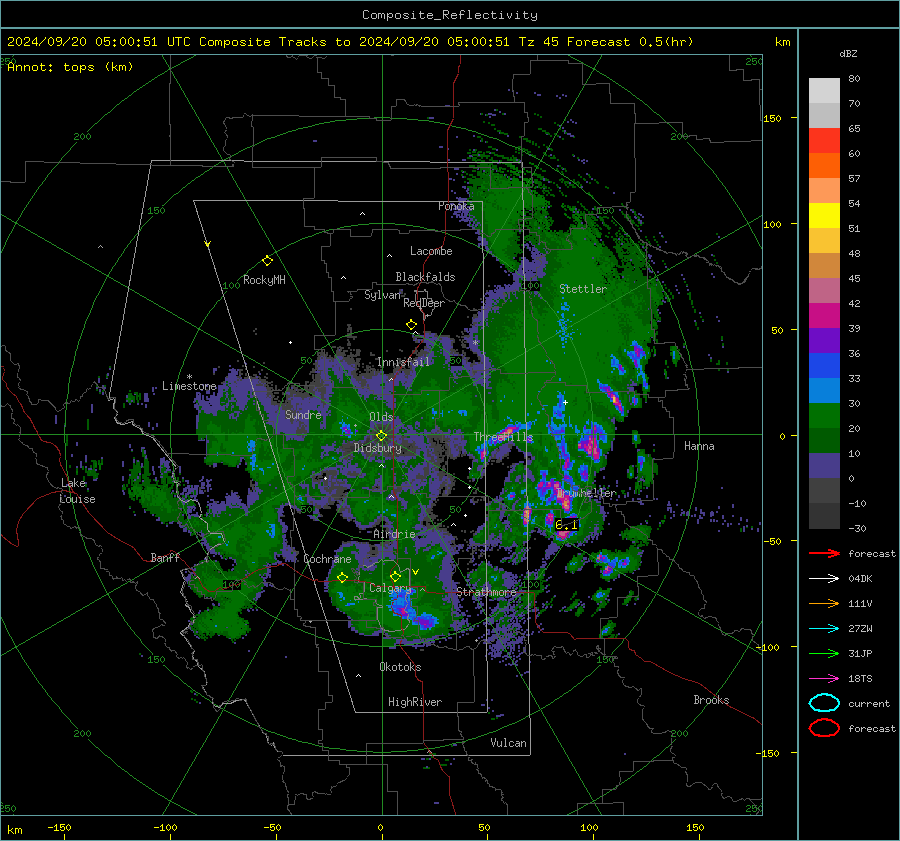Click the Limestone label
This screenshot has height=841, width=900.
189,386
